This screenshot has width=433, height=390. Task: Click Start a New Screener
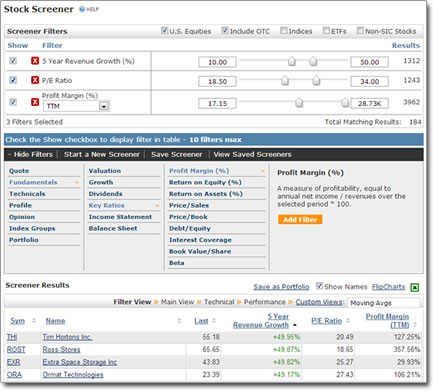[x=102, y=154]
